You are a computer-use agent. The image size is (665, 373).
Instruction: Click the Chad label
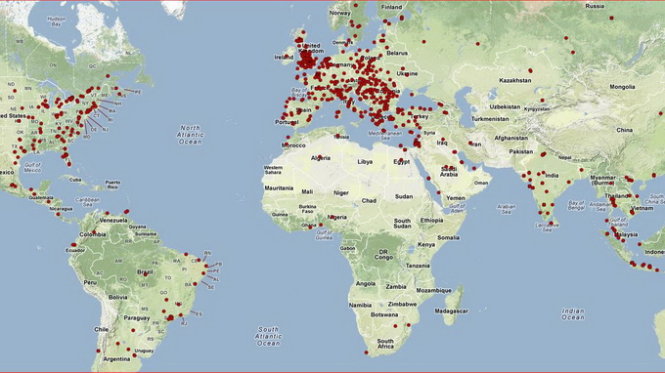tap(369, 200)
